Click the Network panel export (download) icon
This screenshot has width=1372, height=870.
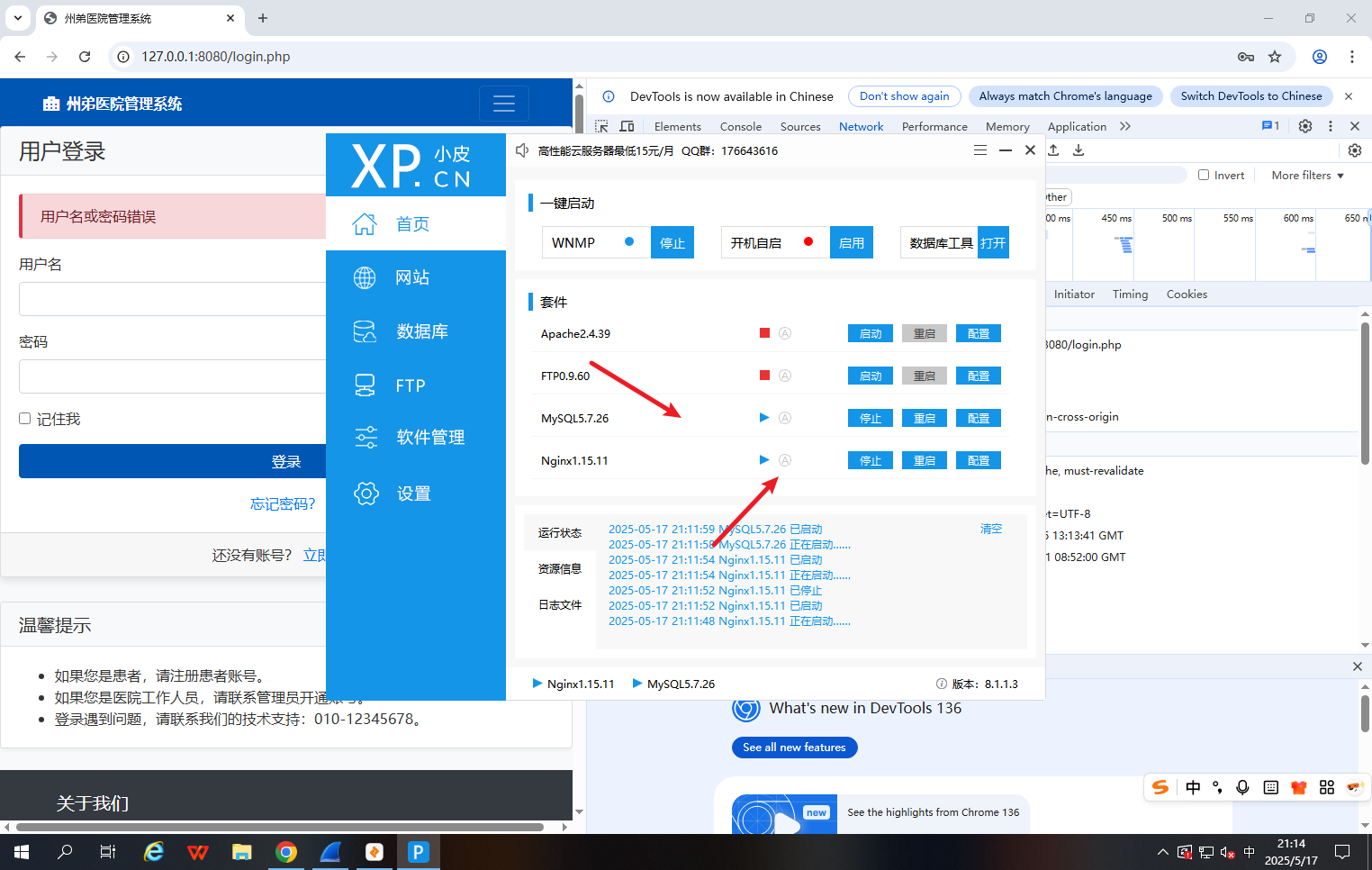1079,150
